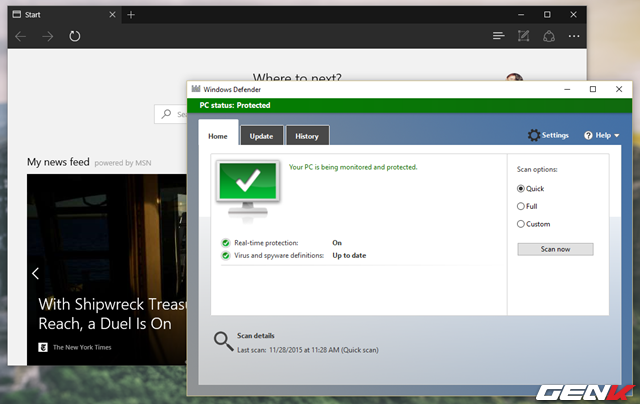Make a Web Note in Edge
The width and height of the screenshot is (640, 404).
tap(524, 36)
